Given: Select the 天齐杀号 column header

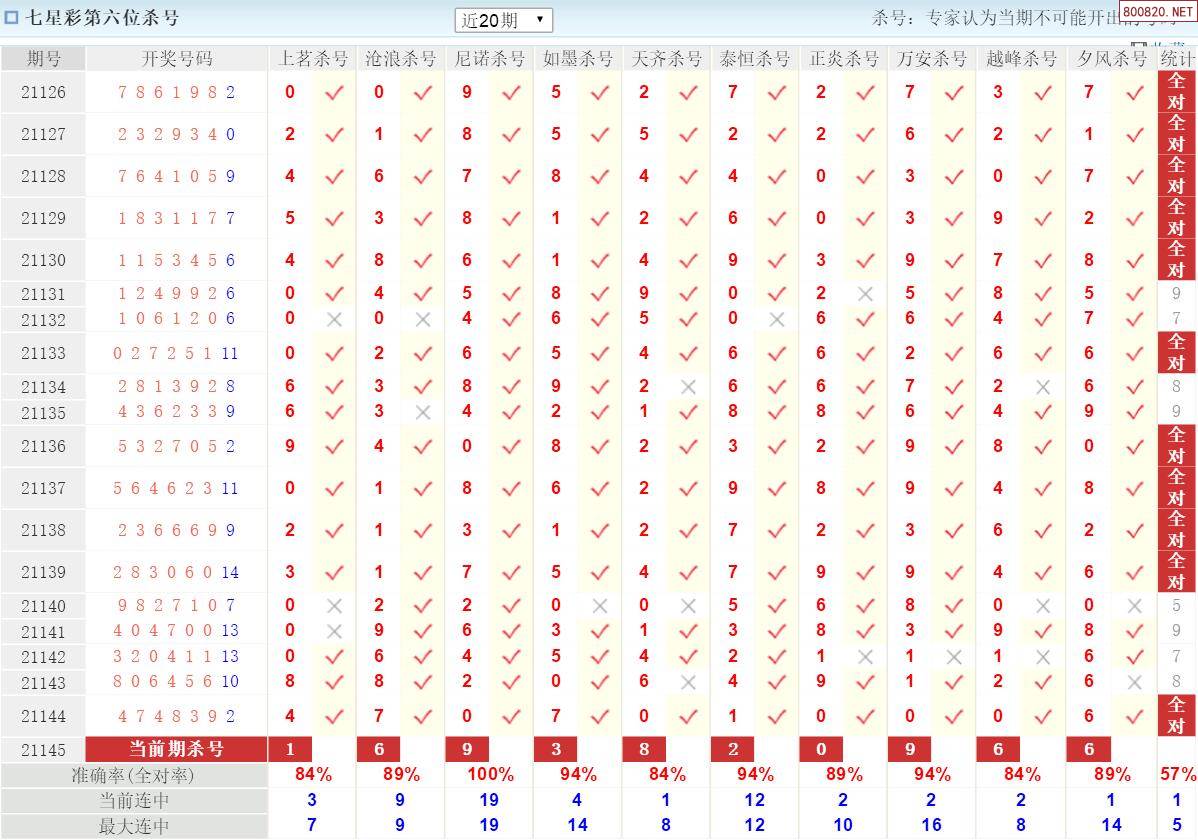Looking at the screenshot, I should (x=666, y=58).
